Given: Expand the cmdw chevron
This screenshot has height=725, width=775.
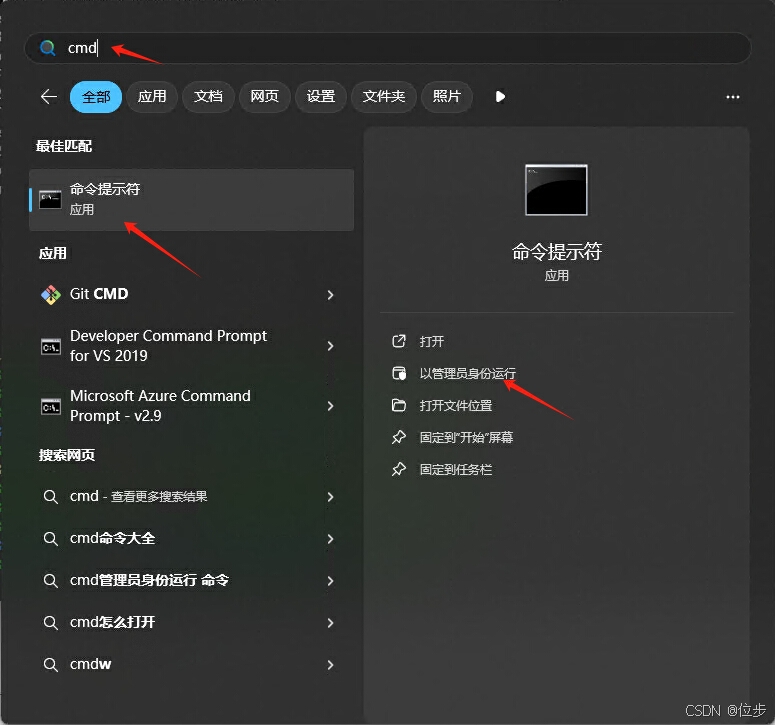Looking at the screenshot, I should point(330,665).
